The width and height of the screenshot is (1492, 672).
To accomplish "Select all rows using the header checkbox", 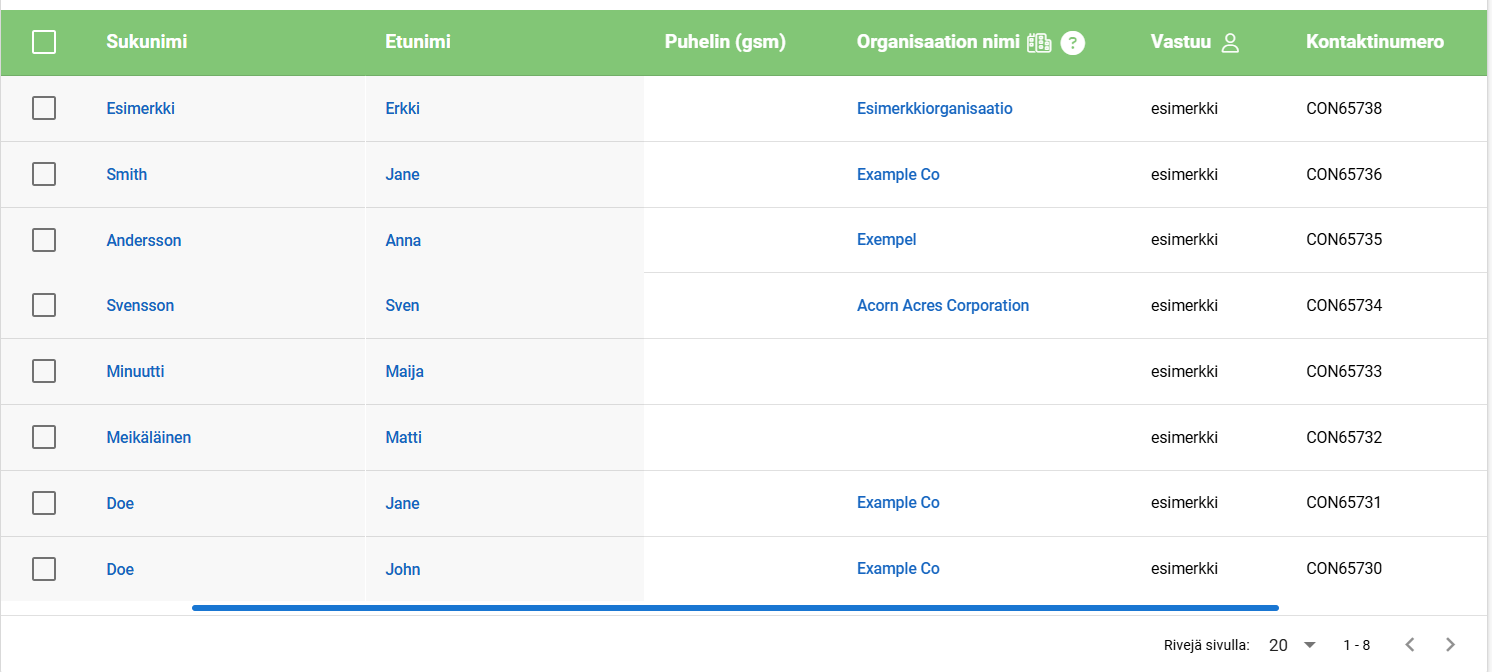I will coord(44,42).
